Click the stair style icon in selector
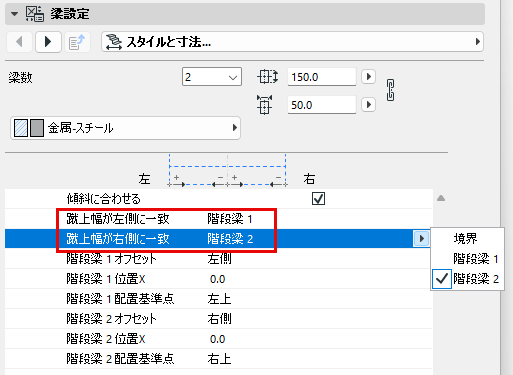513x375 pixels. coord(114,42)
